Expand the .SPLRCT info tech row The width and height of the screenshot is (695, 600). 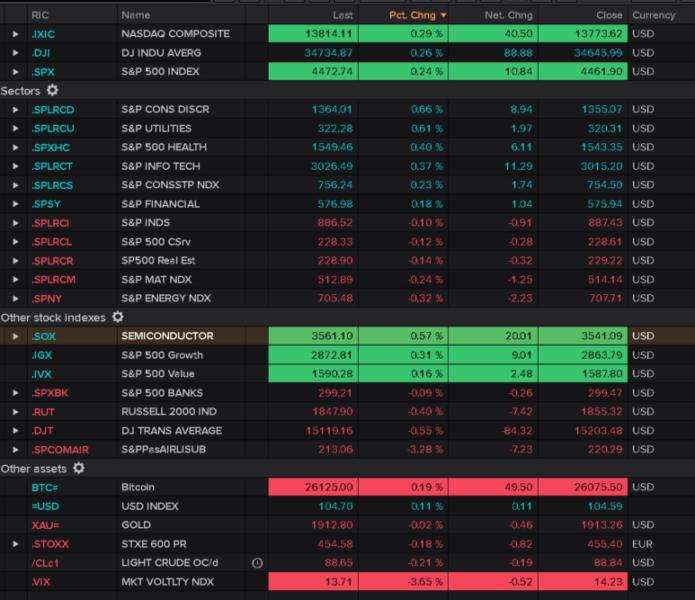(x=16, y=166)
